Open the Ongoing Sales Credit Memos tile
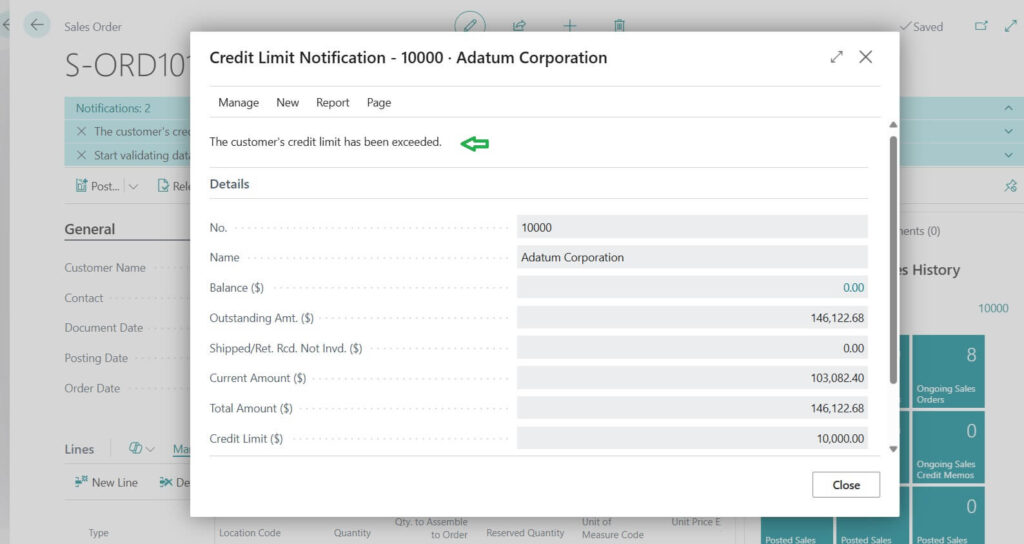This screenshot has width=1024, height=544. [948, 447]
